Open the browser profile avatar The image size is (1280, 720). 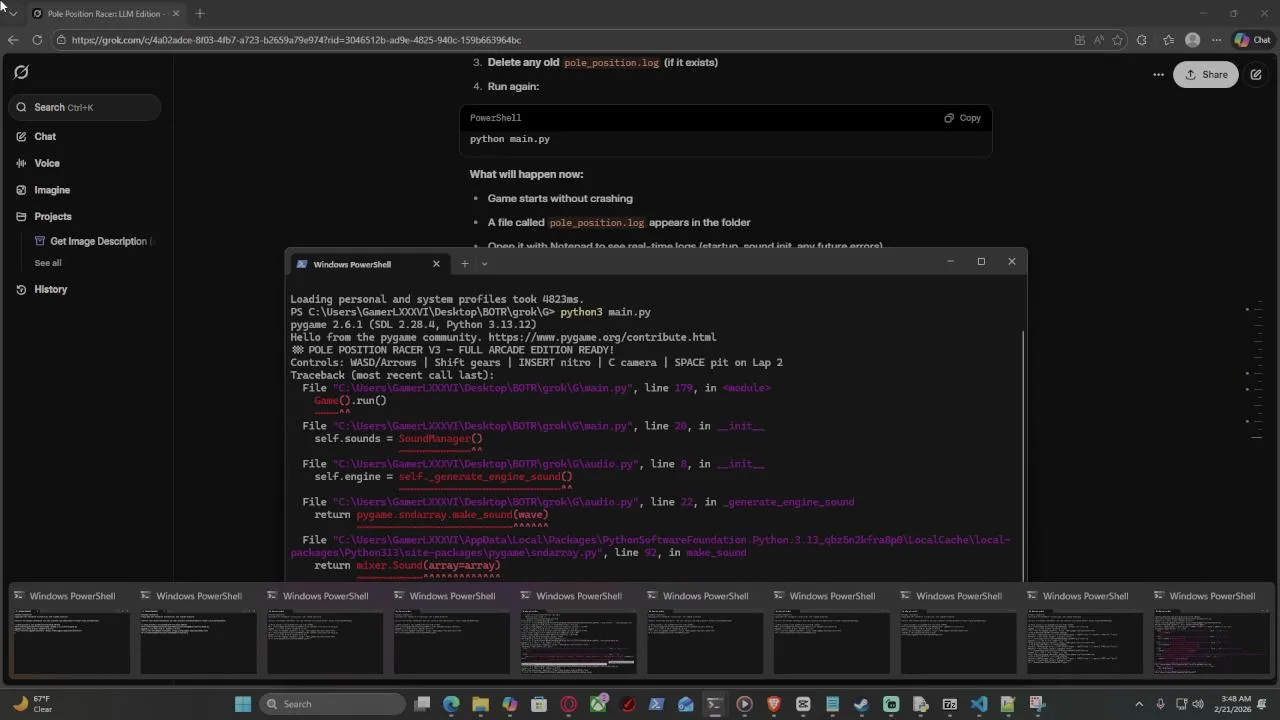point(1192,40)
